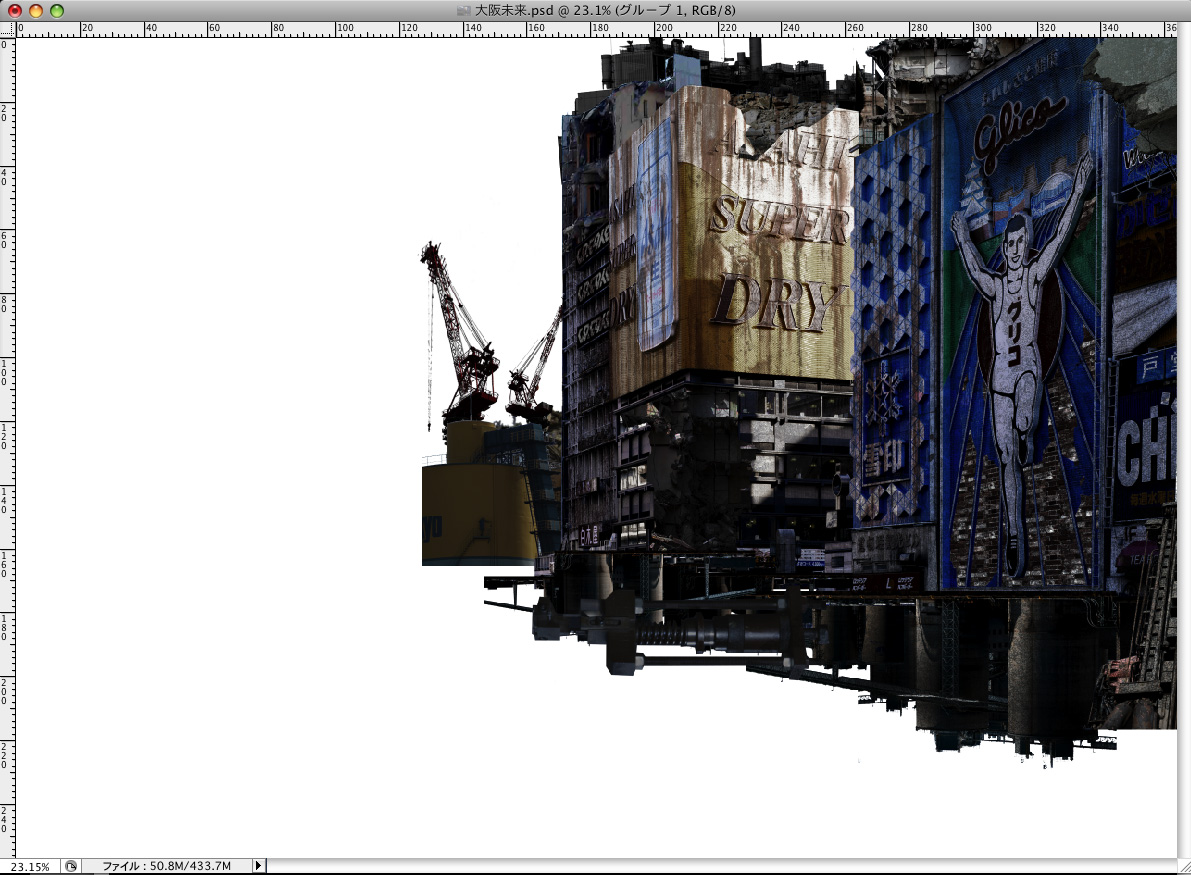Screen dimensions: 1191x875
Task: Minimize the document using the yellow button
Action: point(36,11)
